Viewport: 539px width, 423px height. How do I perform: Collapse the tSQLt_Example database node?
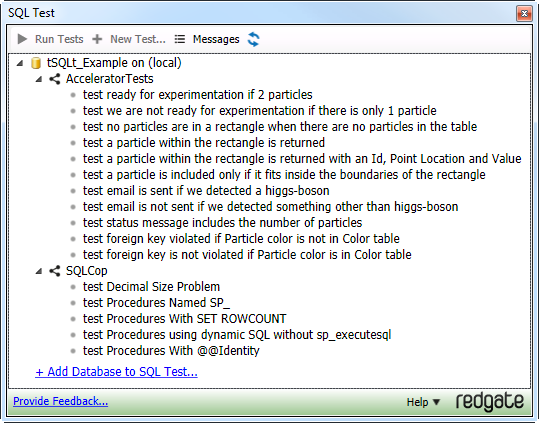(x=20, y=63)
